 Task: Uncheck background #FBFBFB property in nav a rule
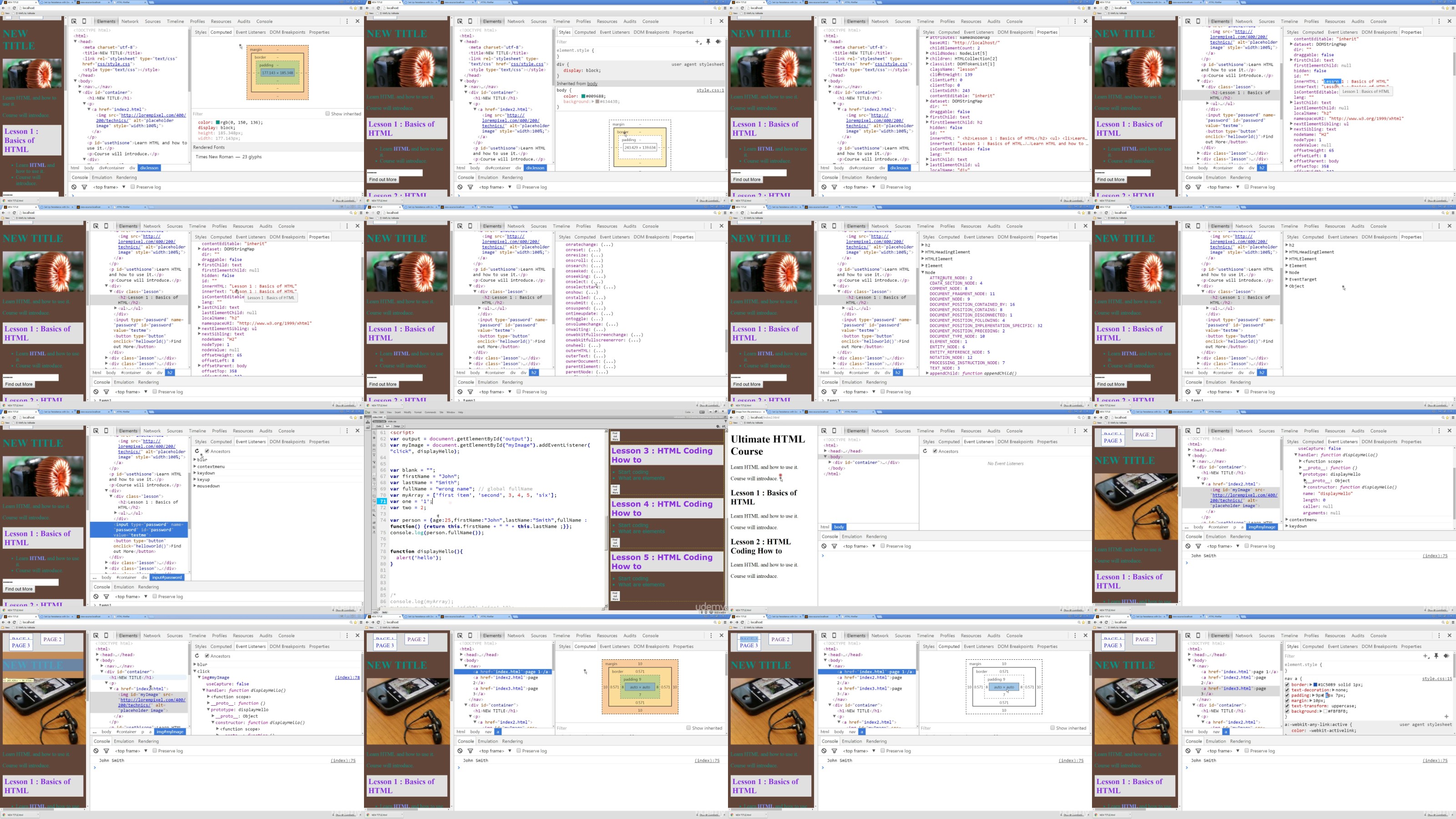[x=1288, y=712]
